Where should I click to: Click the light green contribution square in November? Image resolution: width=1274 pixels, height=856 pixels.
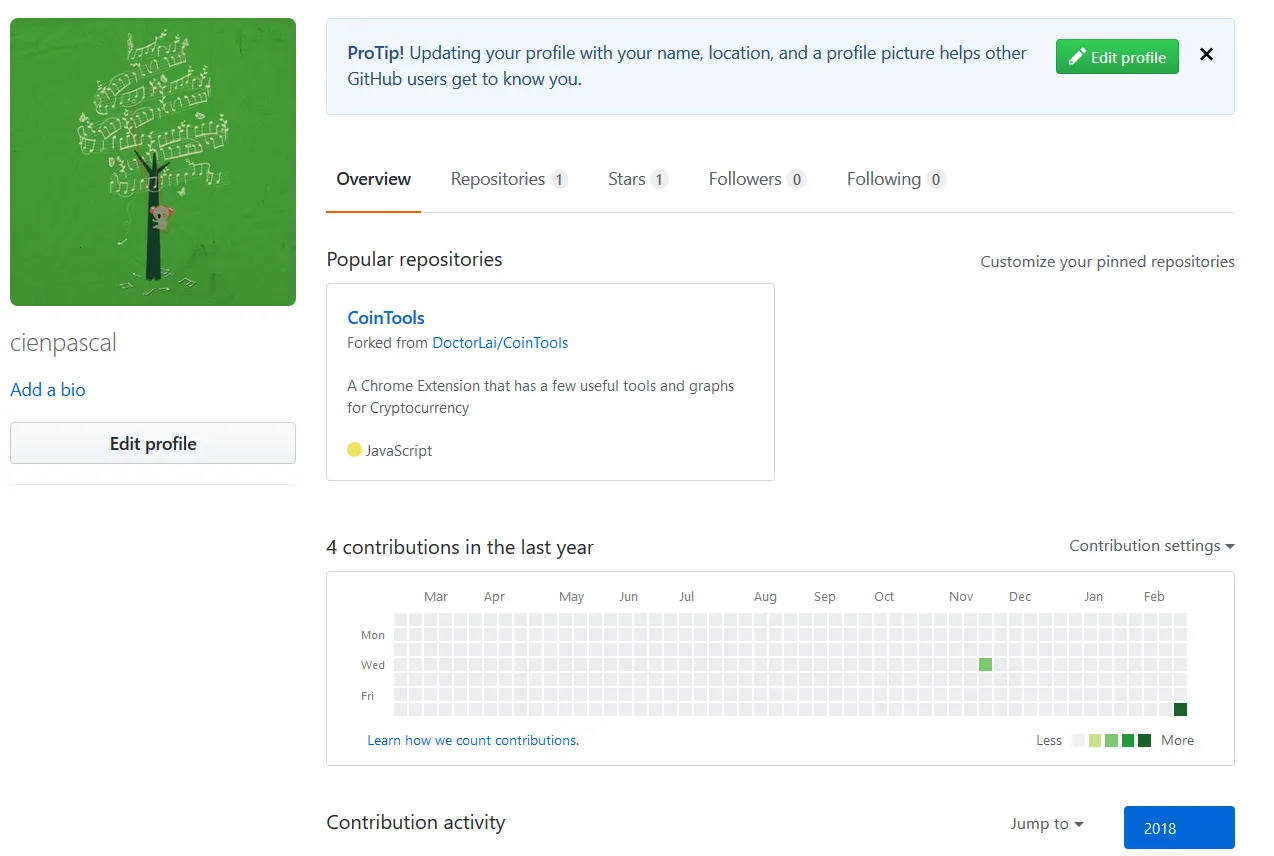click(985, 665)
